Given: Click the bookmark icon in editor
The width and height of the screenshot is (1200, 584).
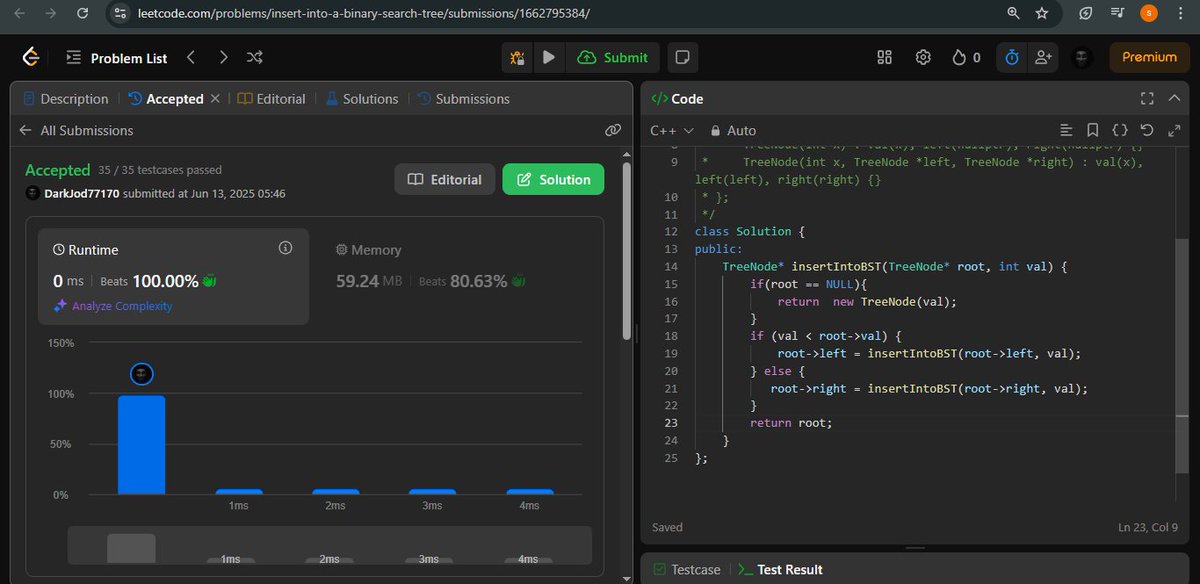Looking at the screenshot, I should coord(1093,131).
